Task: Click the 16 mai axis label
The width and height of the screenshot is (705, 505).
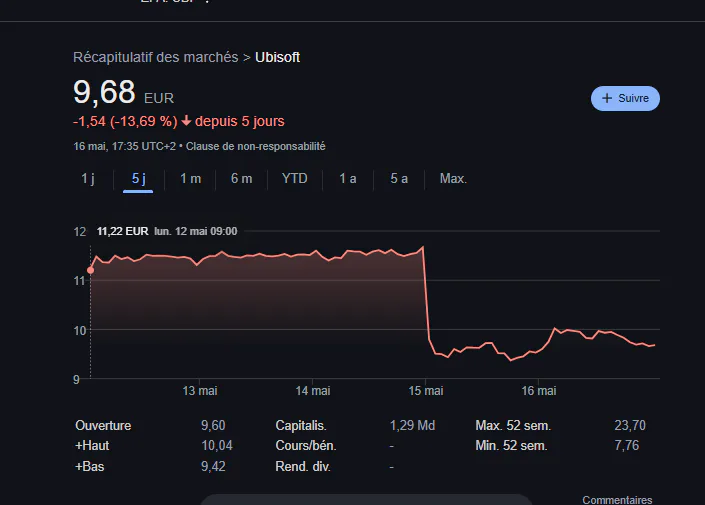Action: (539, 390)
